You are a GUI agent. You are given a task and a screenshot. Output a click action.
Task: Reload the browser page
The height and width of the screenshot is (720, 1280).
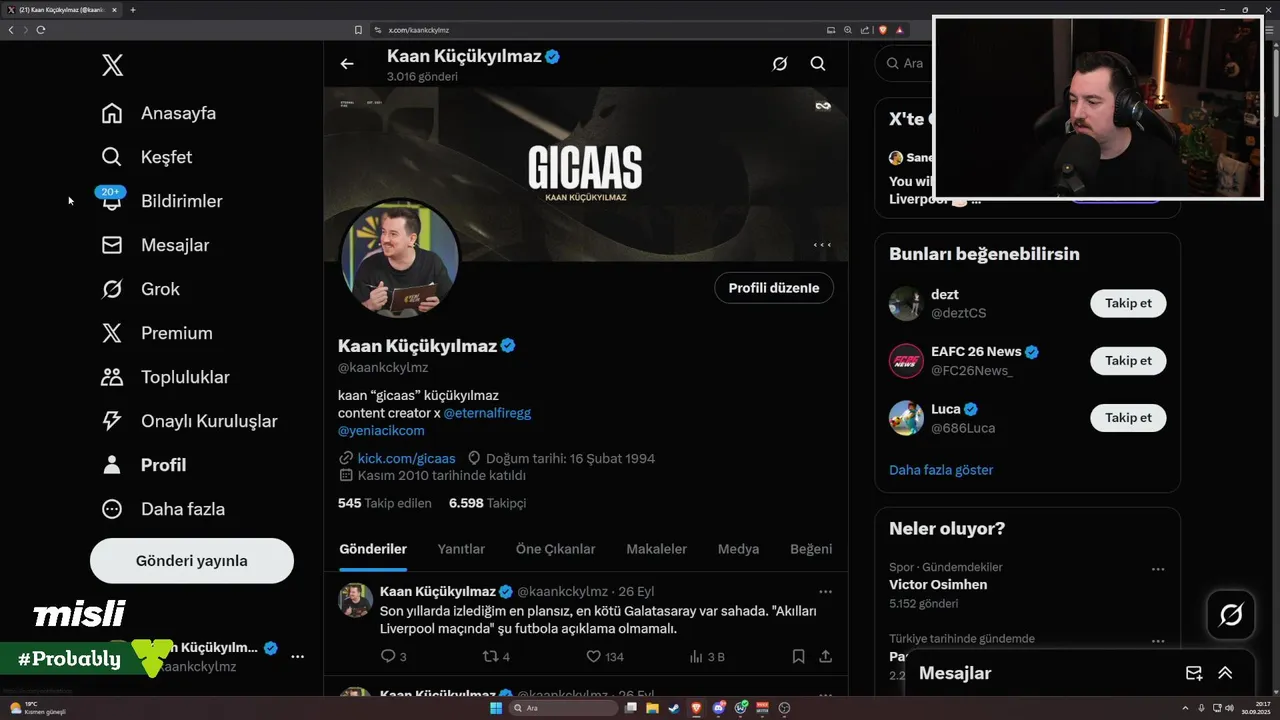41,30
